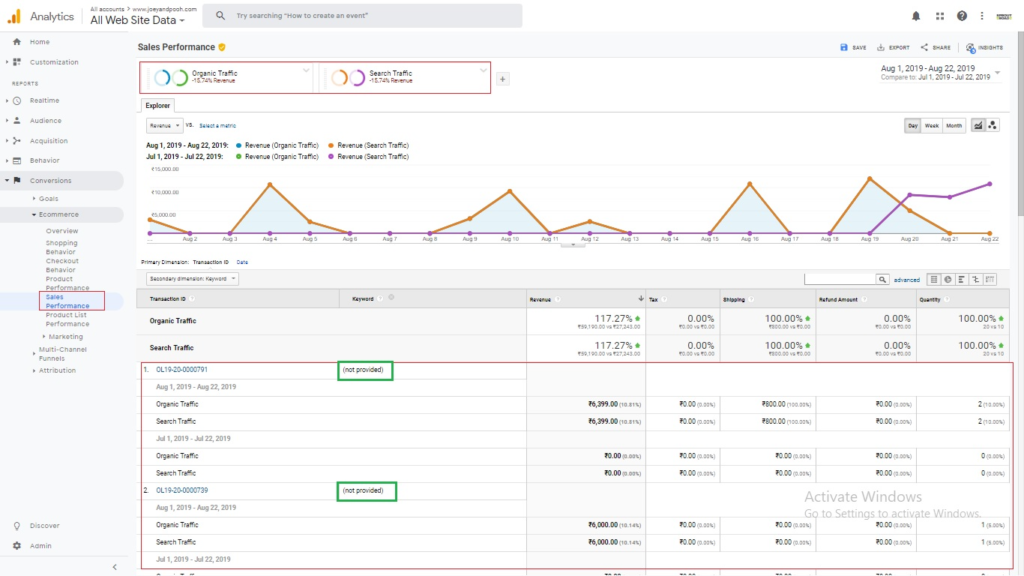The width and height of the screenshot is (1024, 576).
Task: Select the Month graph interval
Action: coord(954,125)
